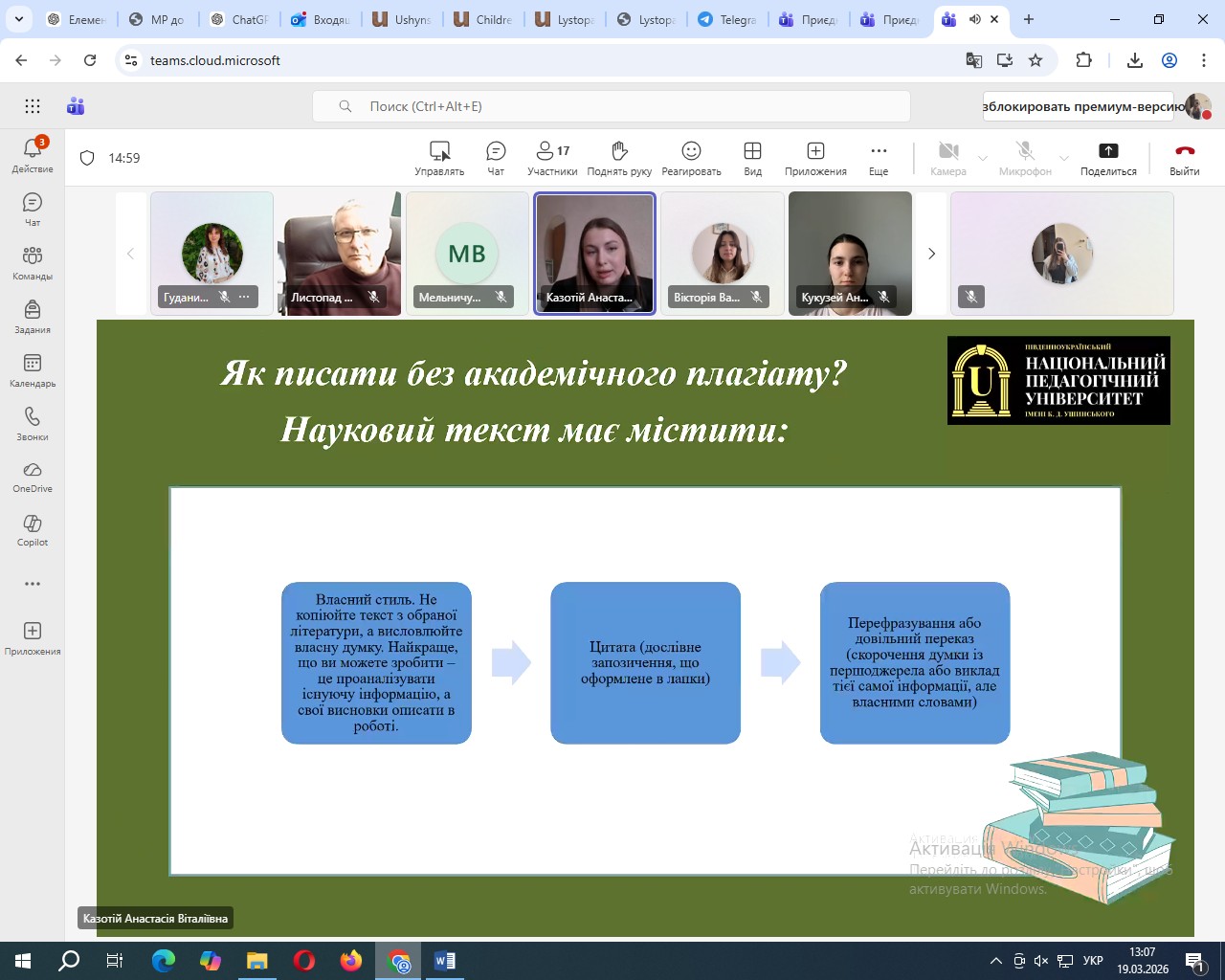Screen dimensions: 1225x980
Task: Raise hand in the meeting
Action: tap(619, 158)
